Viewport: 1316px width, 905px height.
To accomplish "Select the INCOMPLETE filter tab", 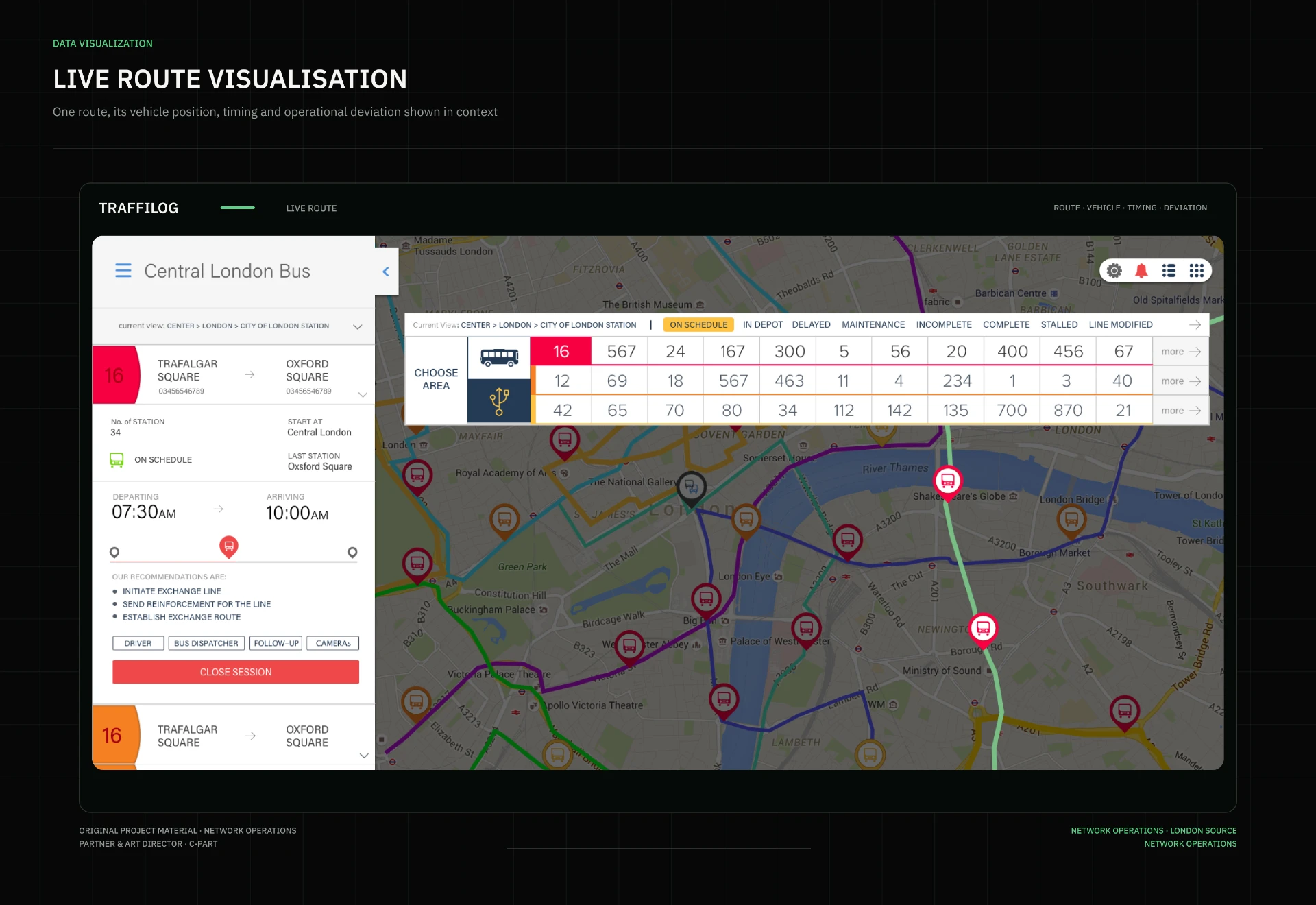I will click(944, 325).
